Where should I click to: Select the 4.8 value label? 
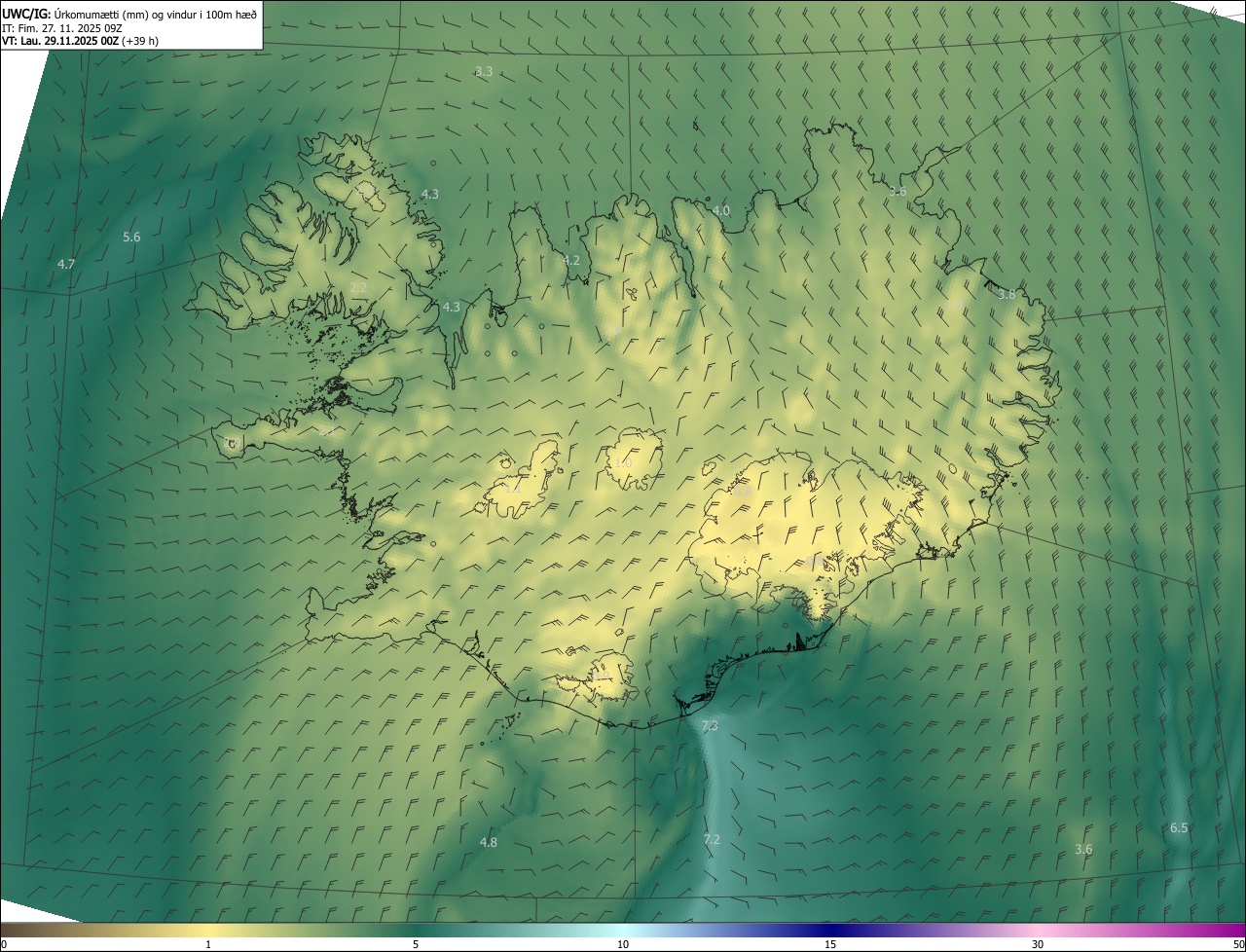pyautogui.click(x=489, y=842)
